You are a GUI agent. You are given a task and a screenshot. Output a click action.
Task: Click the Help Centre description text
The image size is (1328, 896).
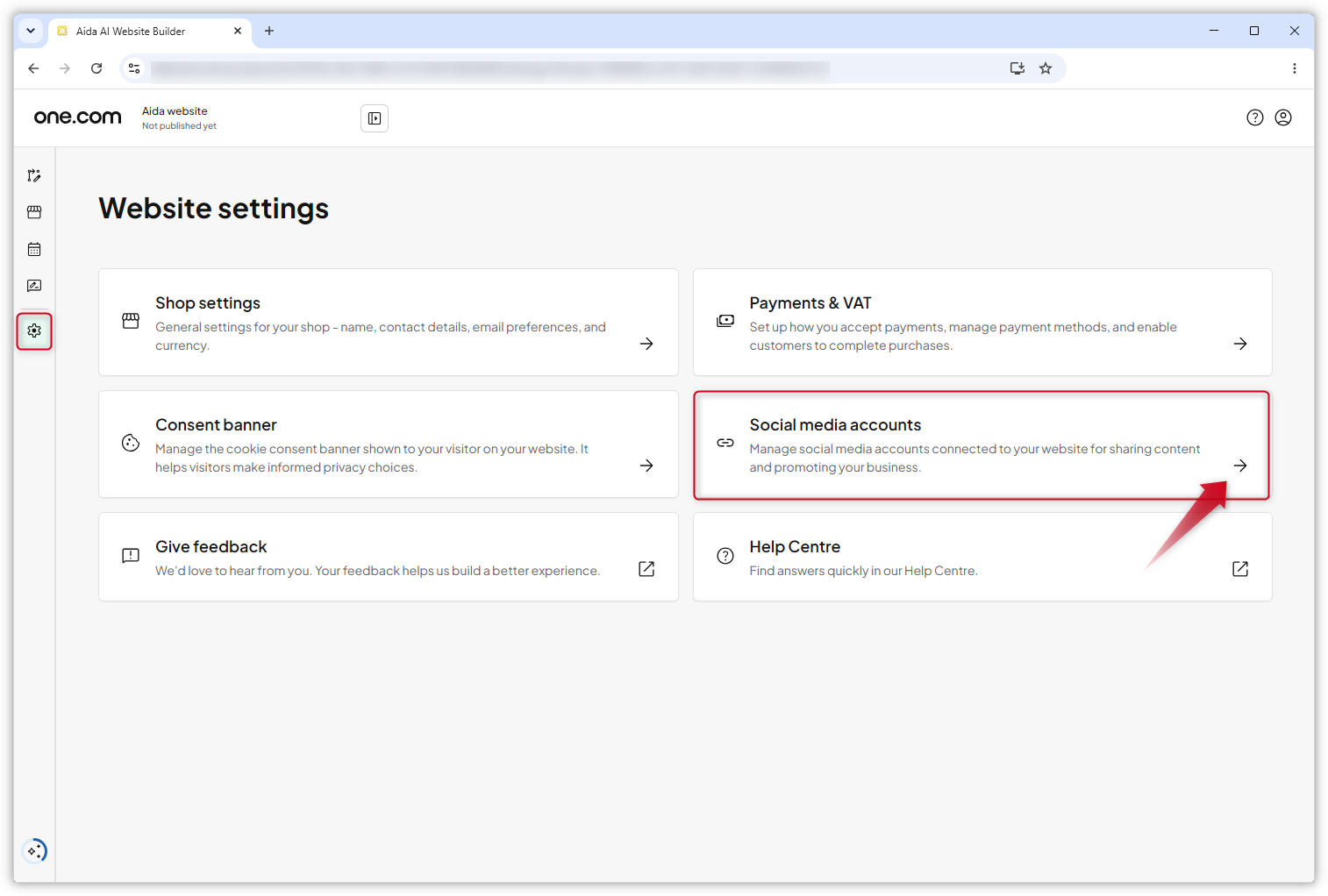click(x=863, y=571)
